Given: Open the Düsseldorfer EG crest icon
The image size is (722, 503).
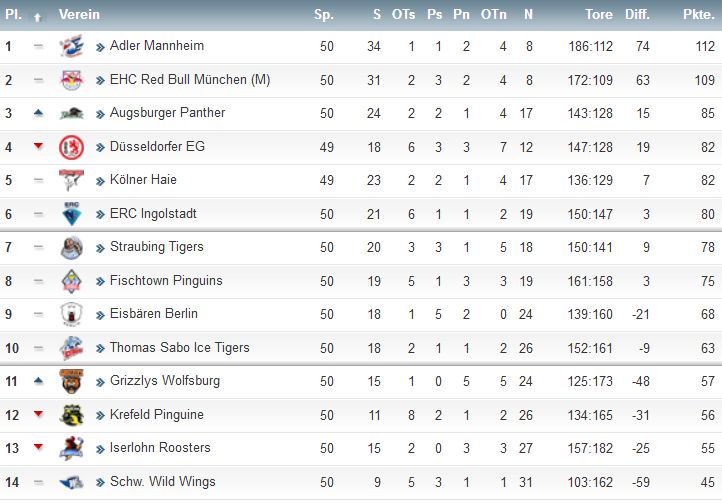Looking at the screenshot, I should click(71, 147).
